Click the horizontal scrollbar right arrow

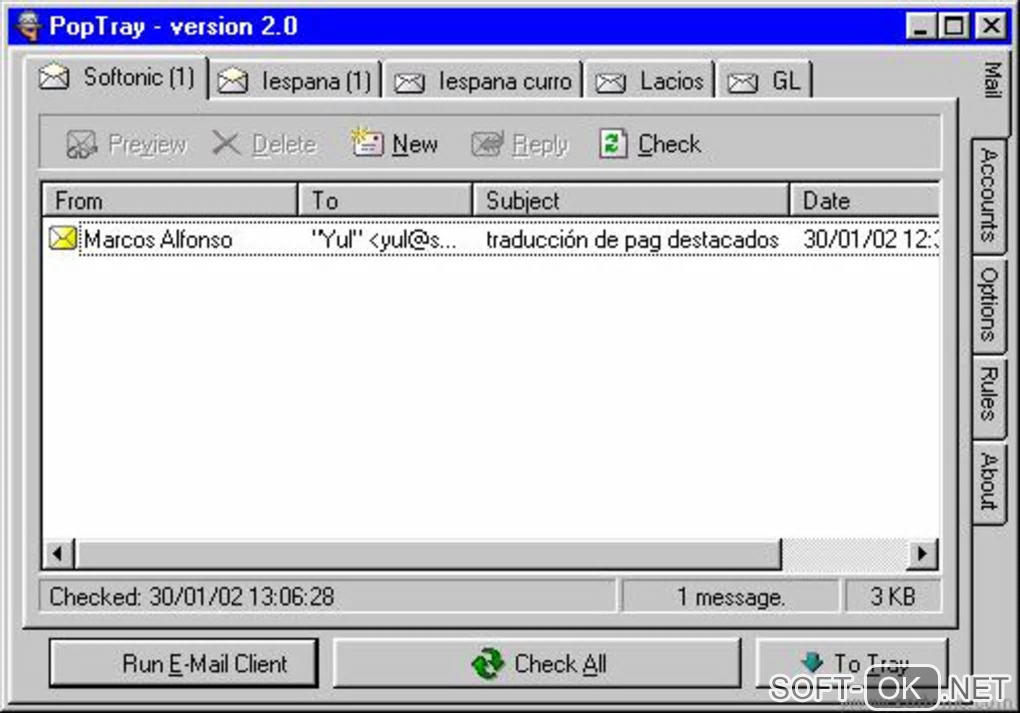[x=922, y=554]
